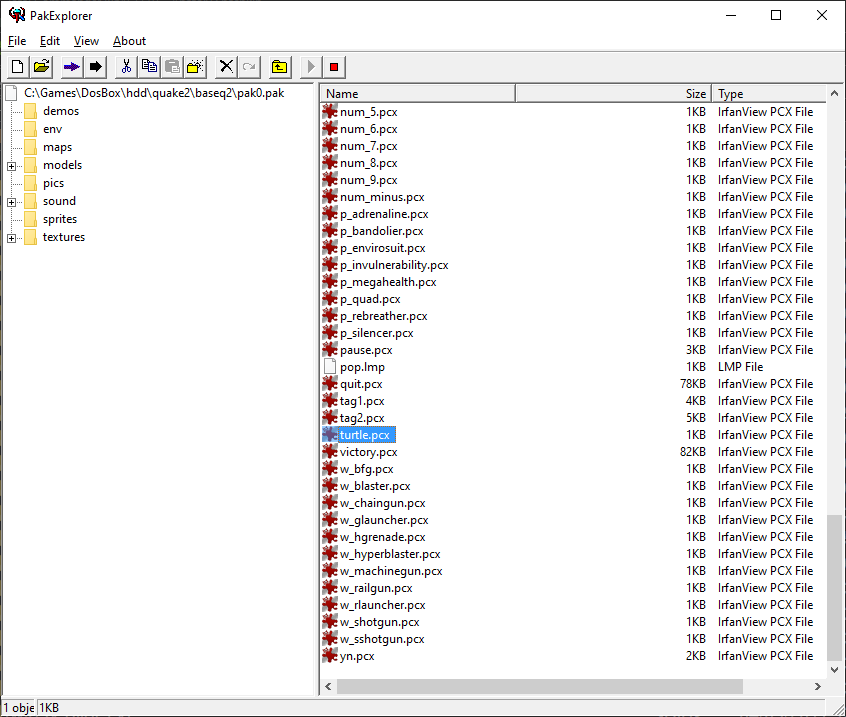Open the File menu
Image resolution: width=846 pixels, height=717 pixels.
pyautogui.click(x=17, y=41)
